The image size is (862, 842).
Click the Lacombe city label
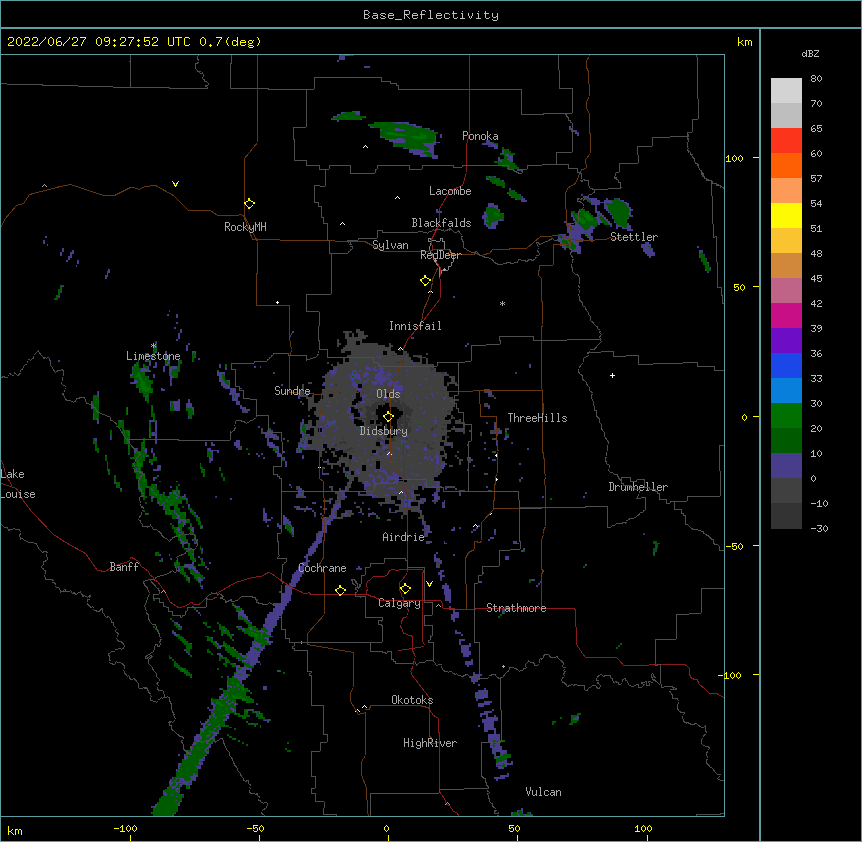click(450, 191)
